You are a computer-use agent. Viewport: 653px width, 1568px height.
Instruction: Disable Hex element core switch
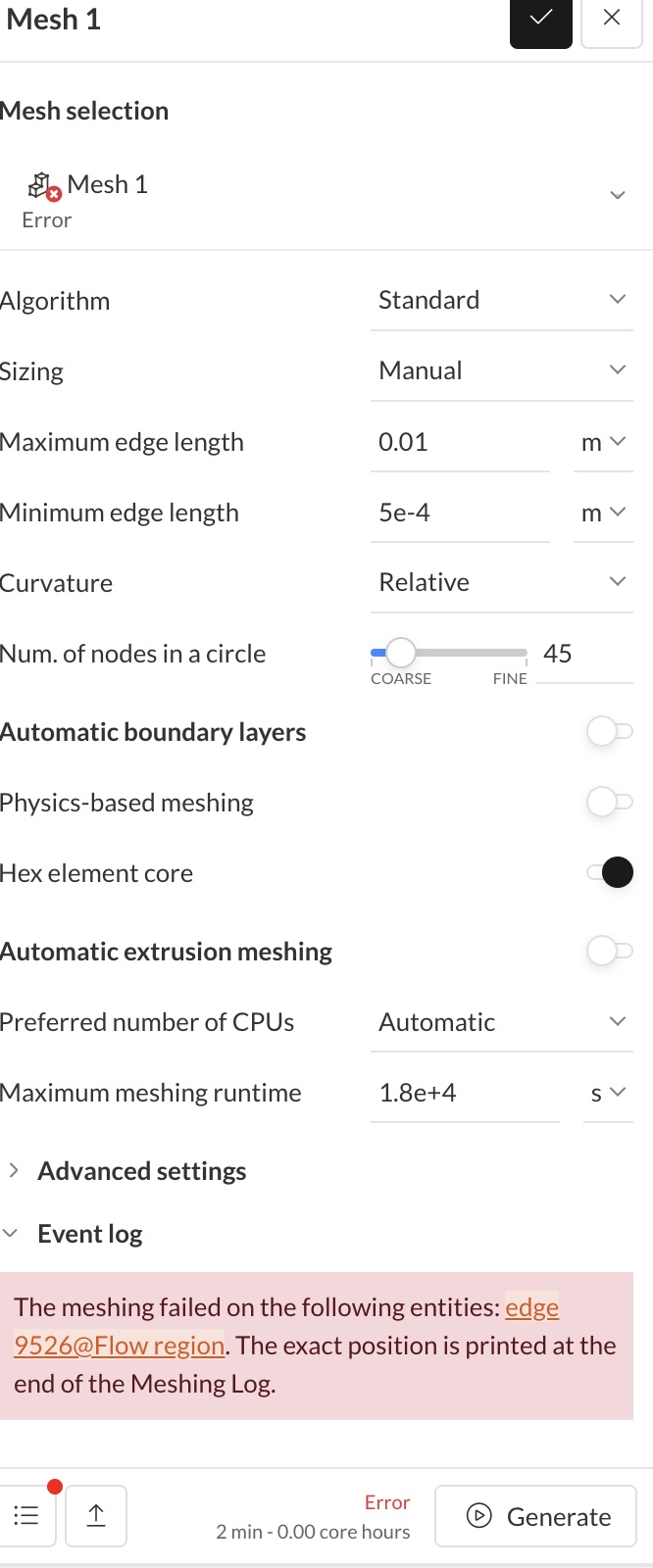(x=609, y=872)
